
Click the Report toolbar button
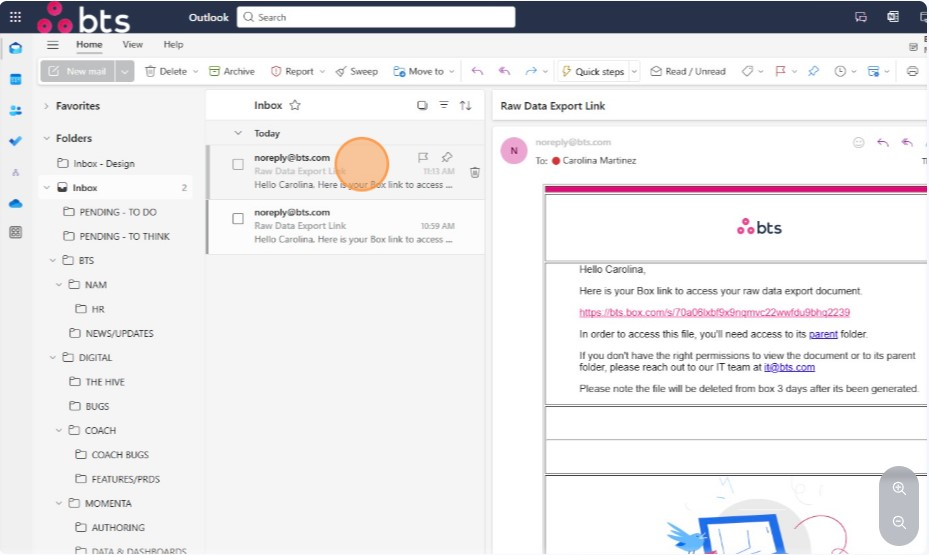[293, 71]
